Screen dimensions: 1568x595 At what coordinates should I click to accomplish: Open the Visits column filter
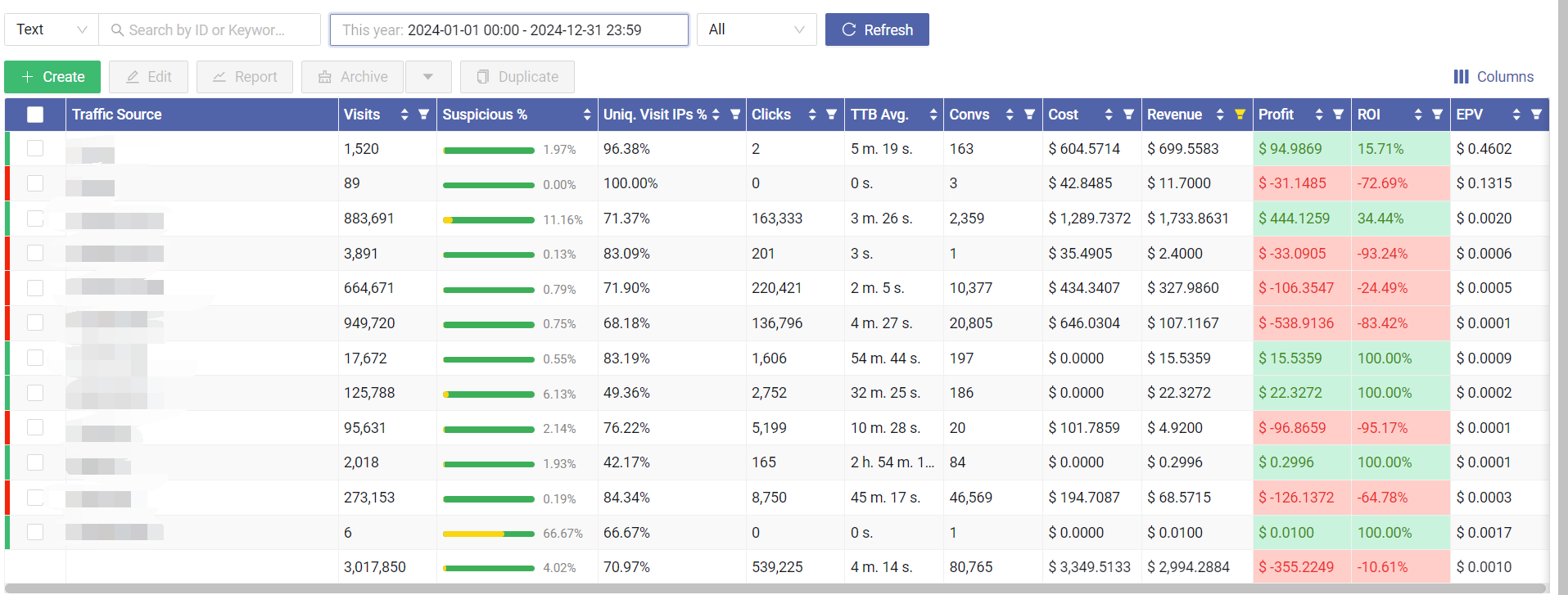pos(423,115)
